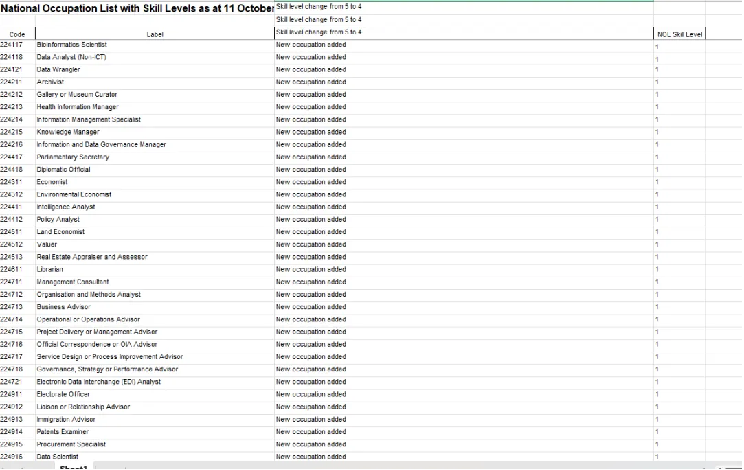Click the 'Bioinformatics Scientist' label cell

pos(72,45)
